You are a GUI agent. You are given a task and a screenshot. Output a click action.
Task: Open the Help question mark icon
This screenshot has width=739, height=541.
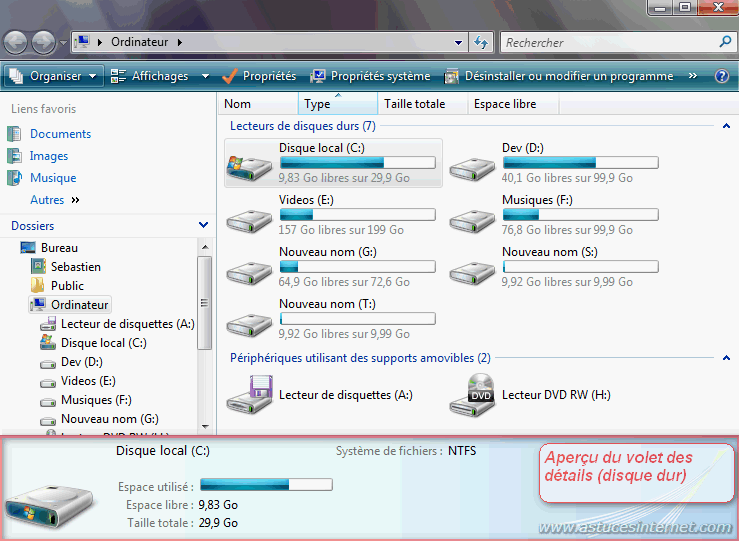pos(722,76)
